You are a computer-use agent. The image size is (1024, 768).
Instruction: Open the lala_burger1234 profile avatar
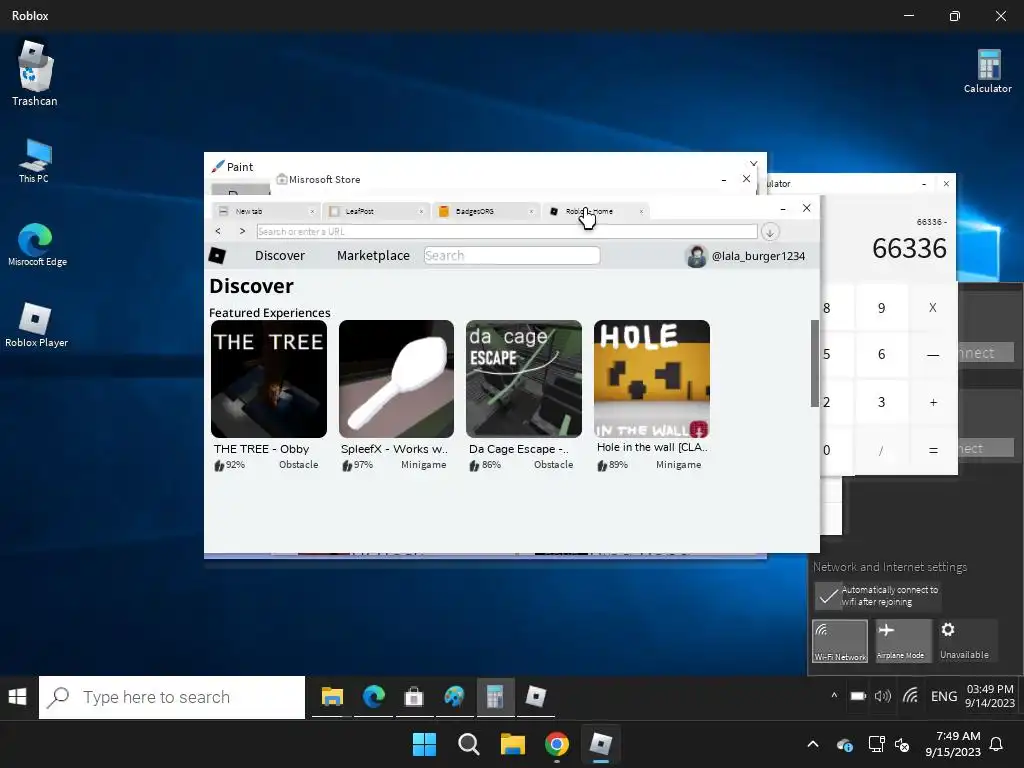(696, 256)
